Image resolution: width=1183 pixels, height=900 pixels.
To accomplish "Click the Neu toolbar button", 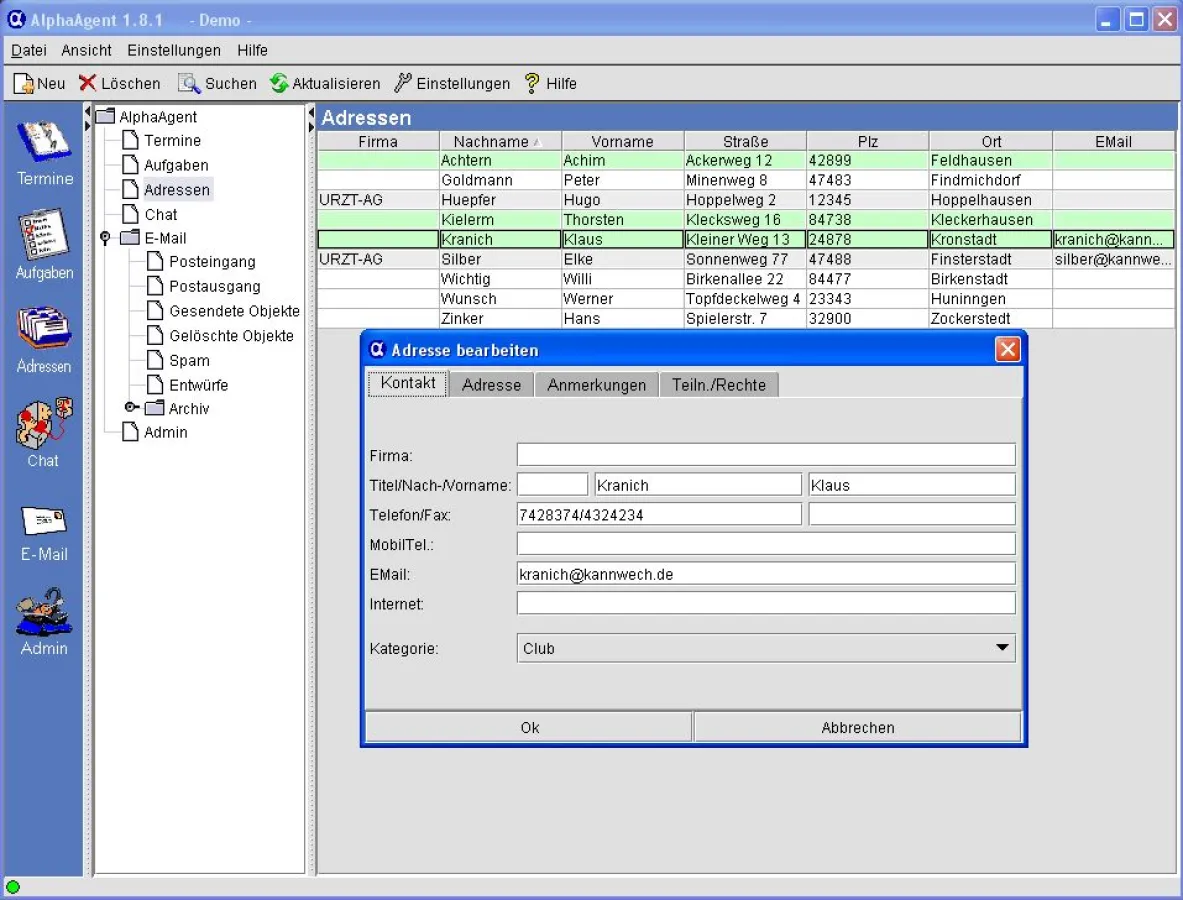I will coord(40,84).
